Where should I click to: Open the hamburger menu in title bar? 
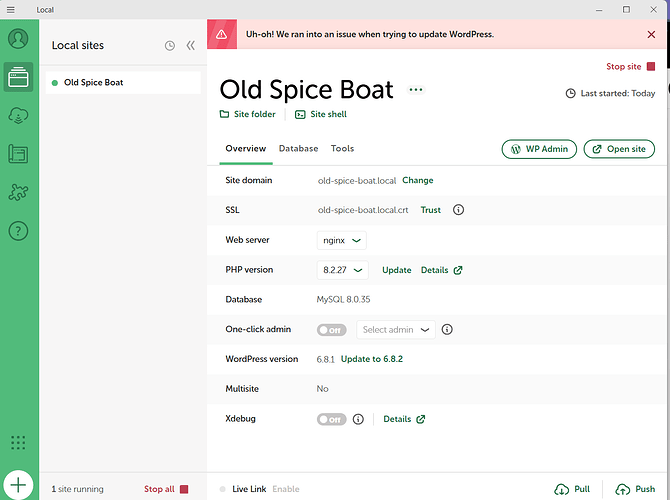pyautogui.click(x=11, y=9)
